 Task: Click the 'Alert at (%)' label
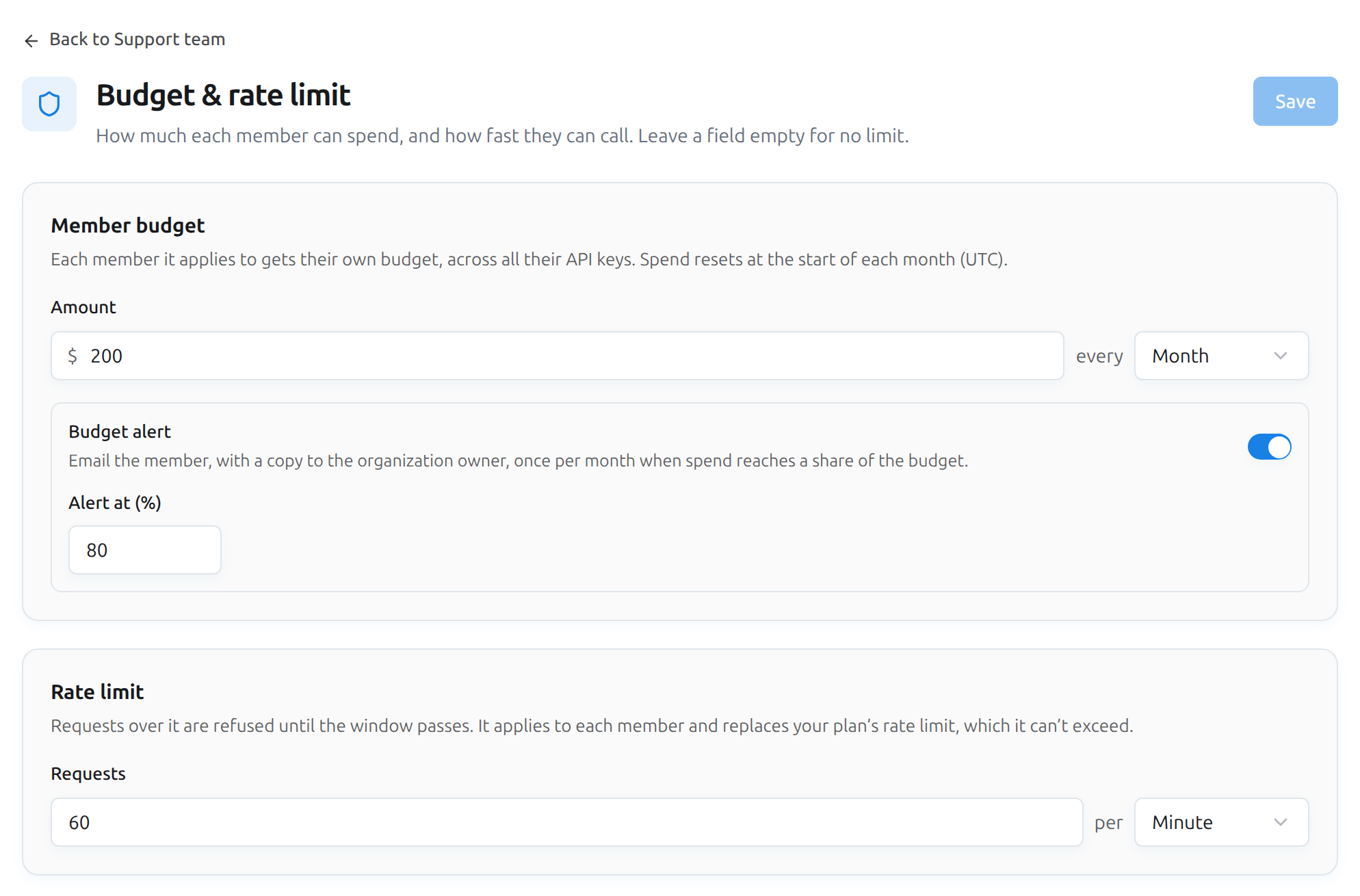[115, 503]
